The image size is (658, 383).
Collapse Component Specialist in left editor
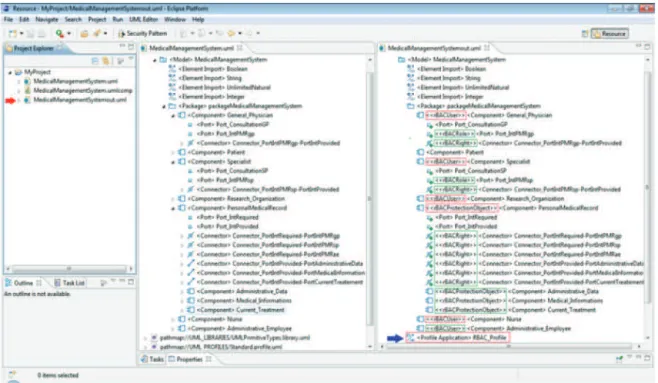tap(173, 162)
